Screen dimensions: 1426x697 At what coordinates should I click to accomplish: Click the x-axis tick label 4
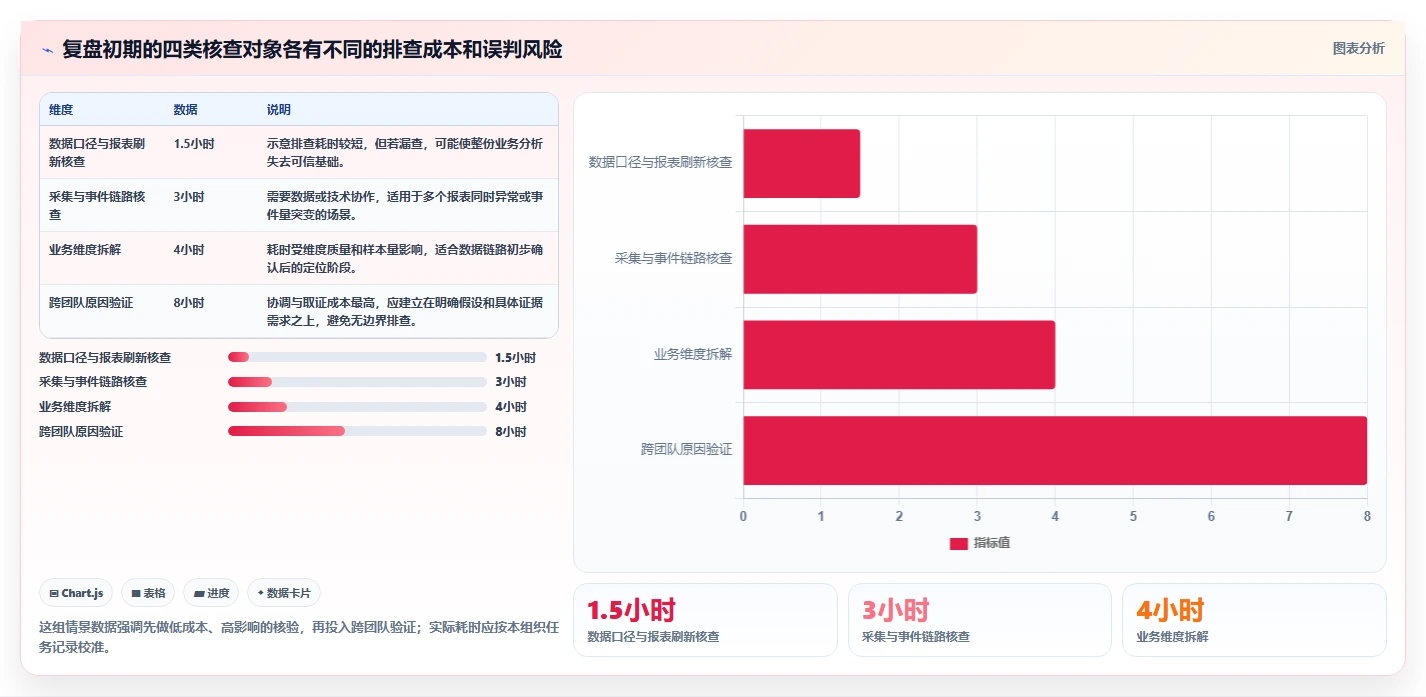click(1055, 516)
